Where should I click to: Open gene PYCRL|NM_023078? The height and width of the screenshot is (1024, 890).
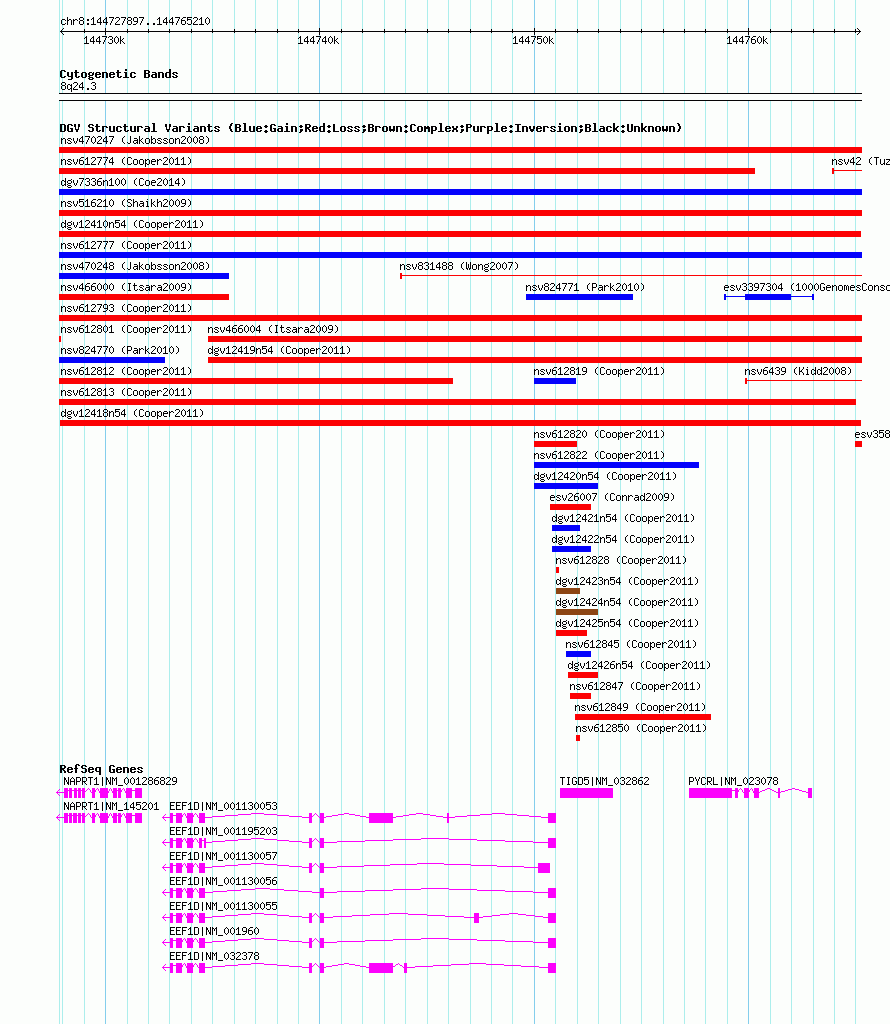pyautogui.click(x=733, y=781)
